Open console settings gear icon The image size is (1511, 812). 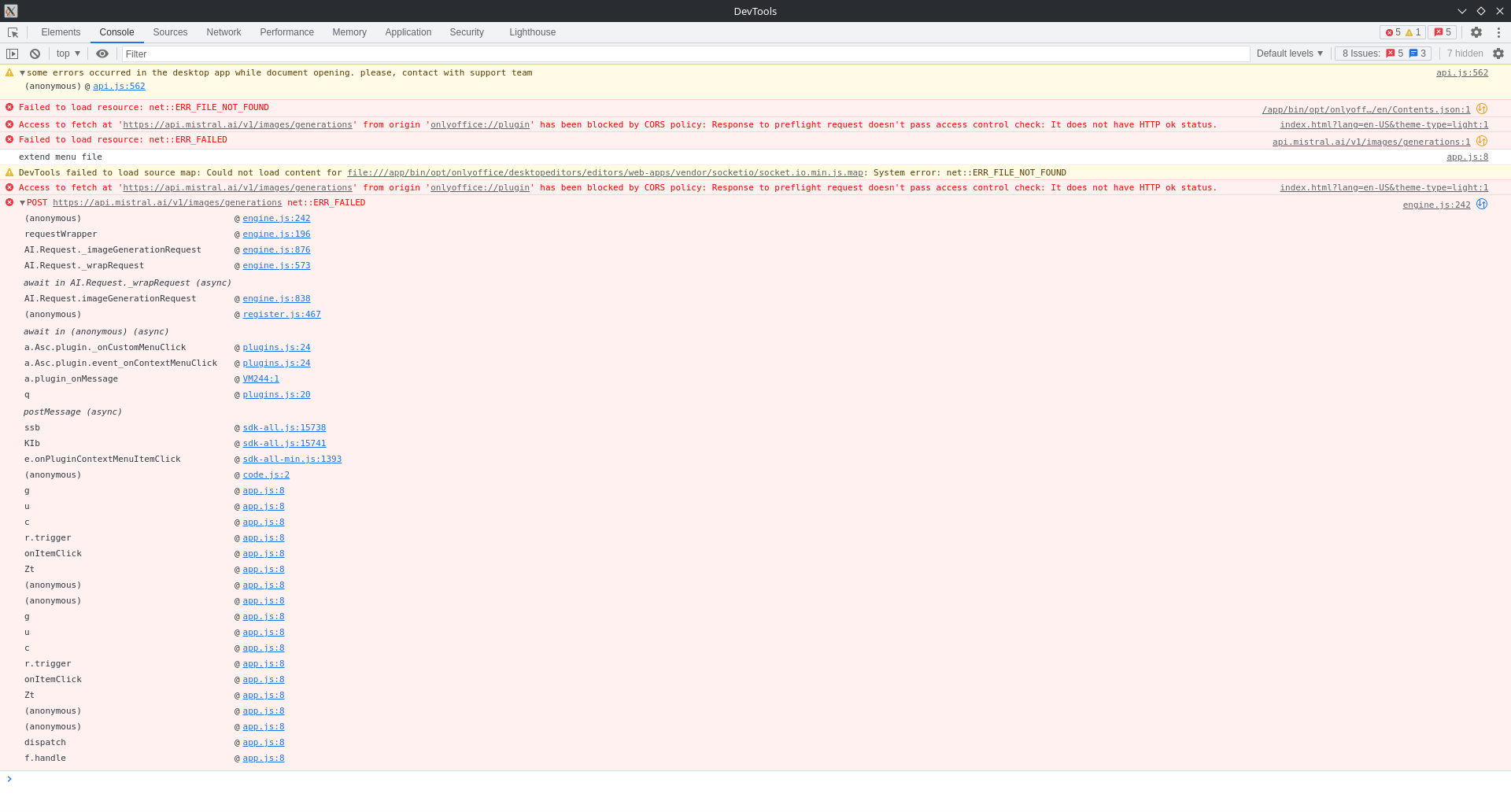tap(1498, 54)
